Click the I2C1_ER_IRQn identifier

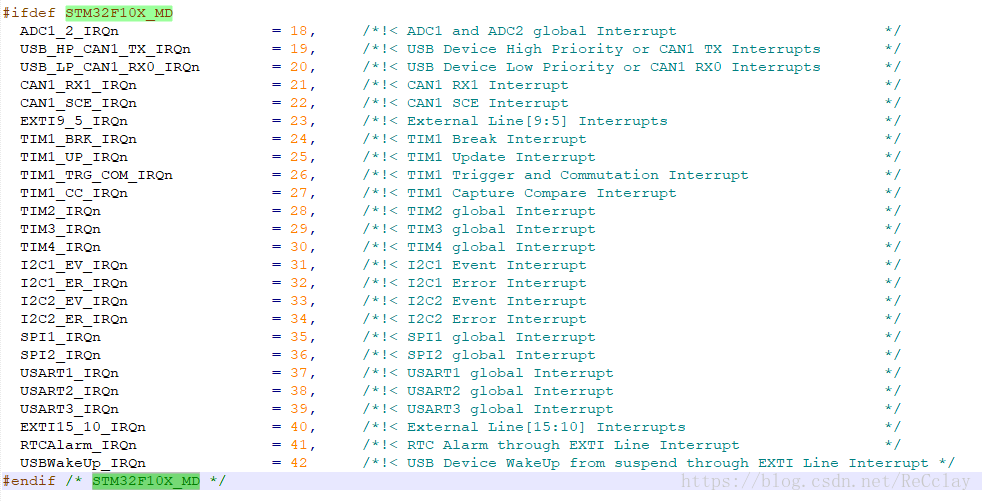pyautogui.click(x=74, y=284)
